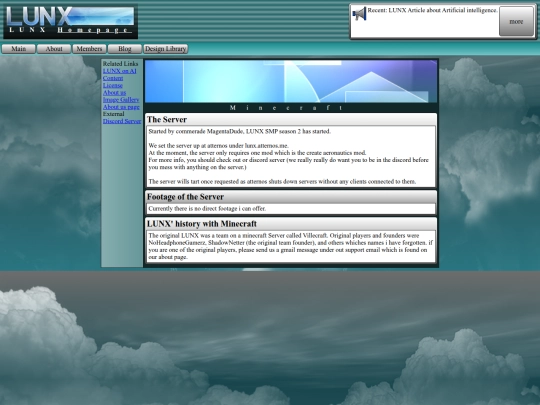This screenshot has height=405, width=540.
Task: Click the 'lunx.atternos.me' server address line
Action: coord(219,146)
